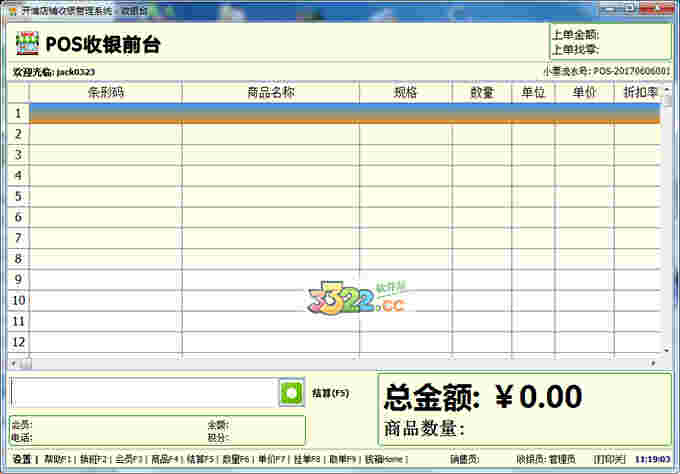The height and width of the screenshot is (474, 680).
Task: Select row 7 header in the grid
Action: click(18, 238)
